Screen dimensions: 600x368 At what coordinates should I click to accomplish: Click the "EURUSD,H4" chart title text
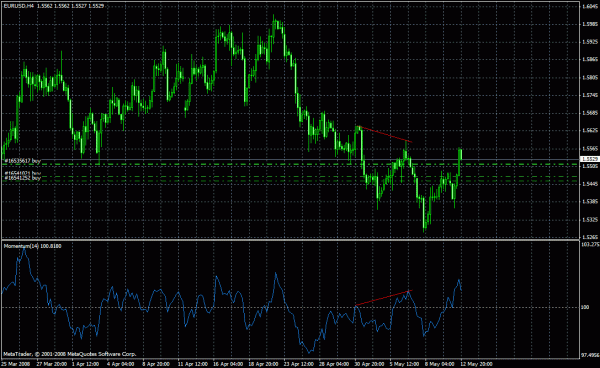click(x=19, y=6)
